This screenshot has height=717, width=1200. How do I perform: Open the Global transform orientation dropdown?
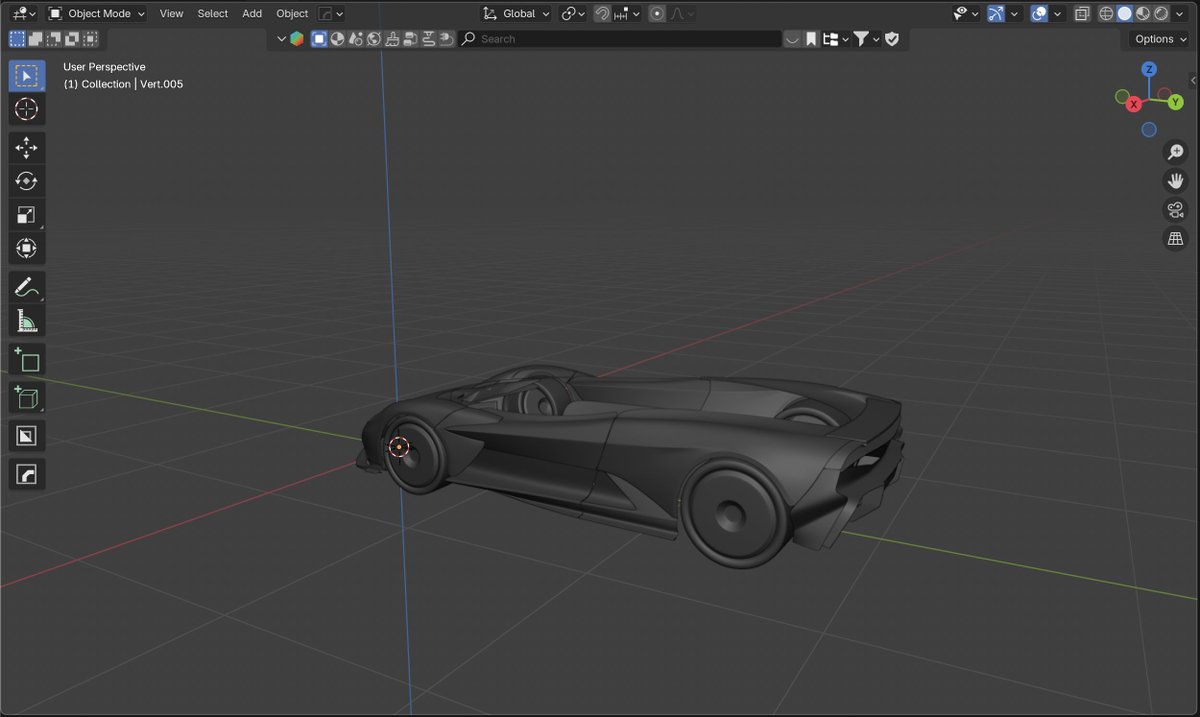516,14
